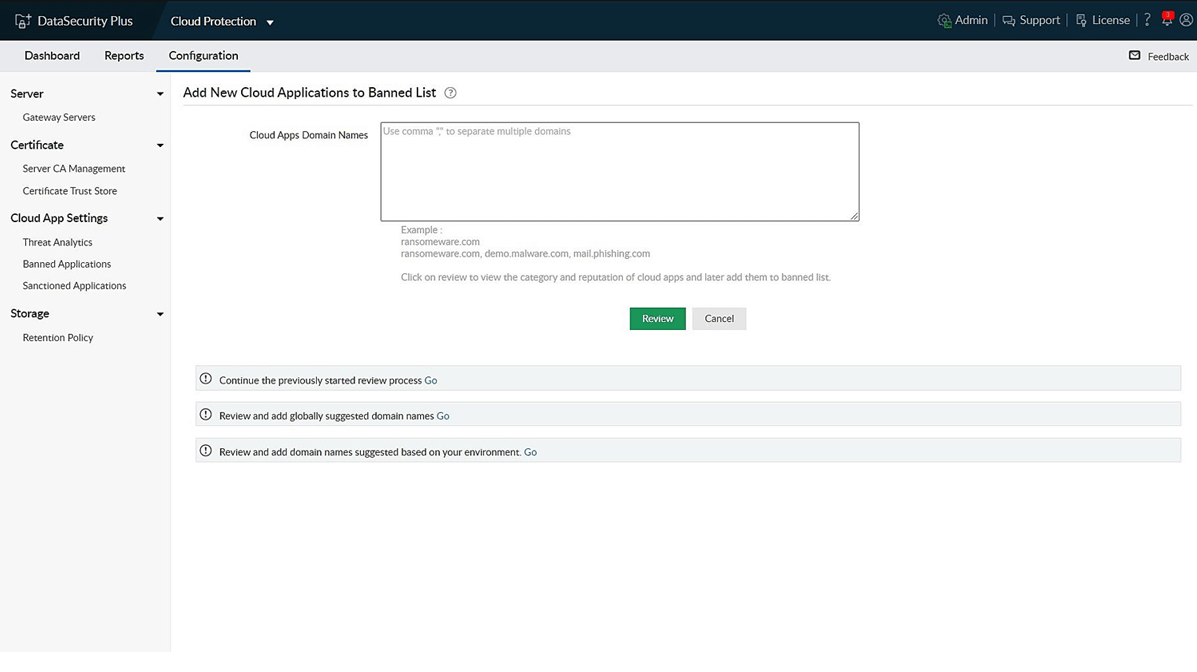
Task: Collapse the Server section
Action: click(x=159, y=93)
